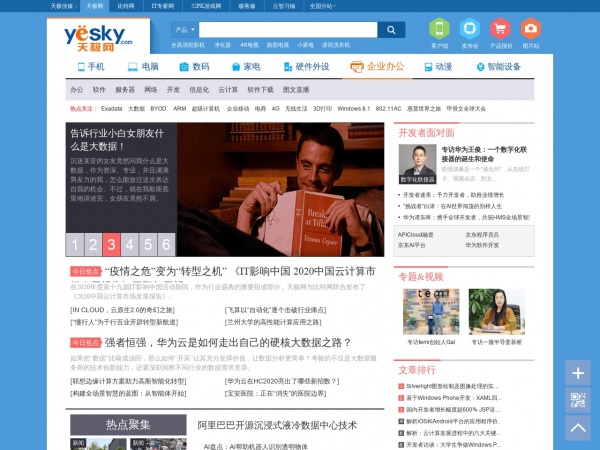Open the red 产品报价 cart icon

click(x=500, y=28)
